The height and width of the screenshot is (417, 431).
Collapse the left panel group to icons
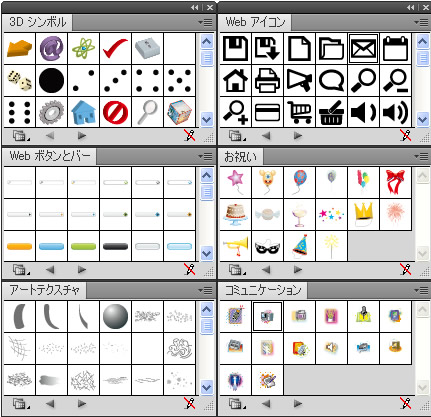(195, 7)
